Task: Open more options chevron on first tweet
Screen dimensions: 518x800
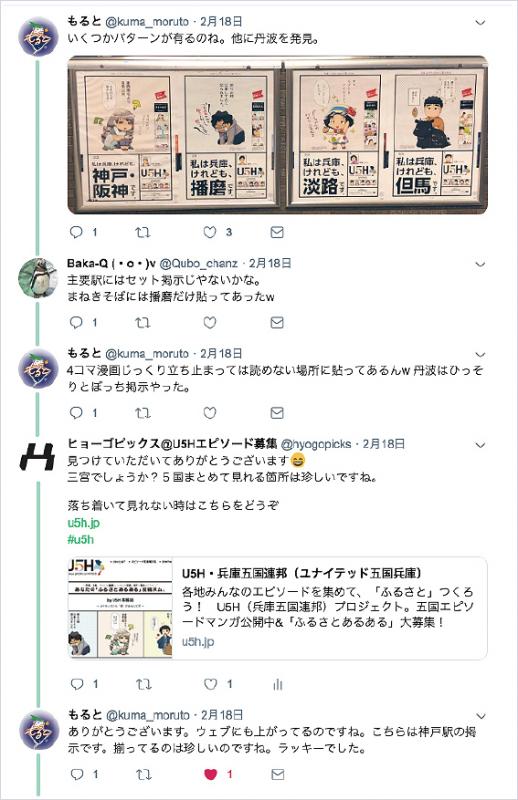Action: pyautogui.click(x=480, y=22)
